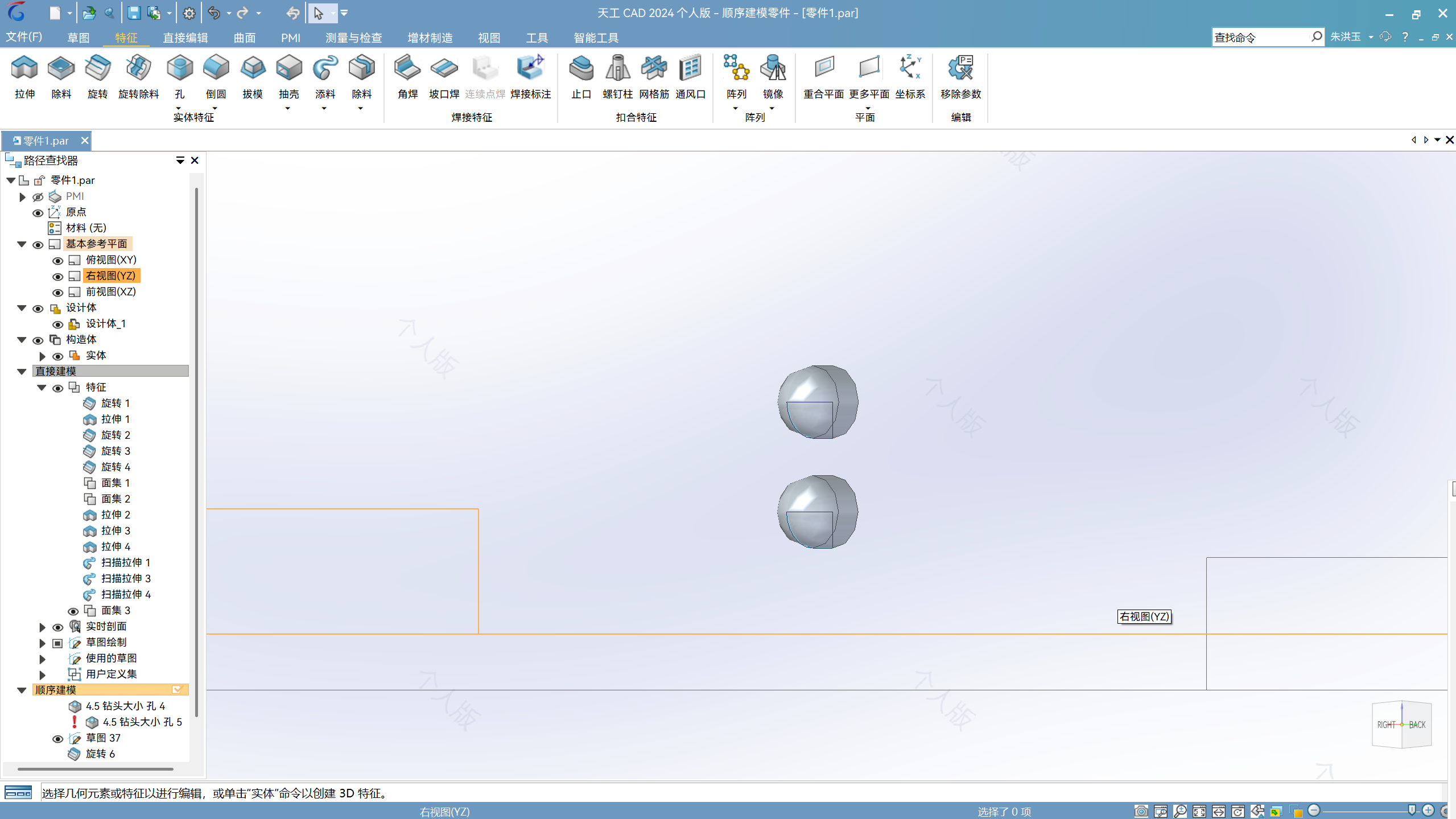1456x819 pixels.
Task: Click the help question mark button
Action: [1405, 36]
